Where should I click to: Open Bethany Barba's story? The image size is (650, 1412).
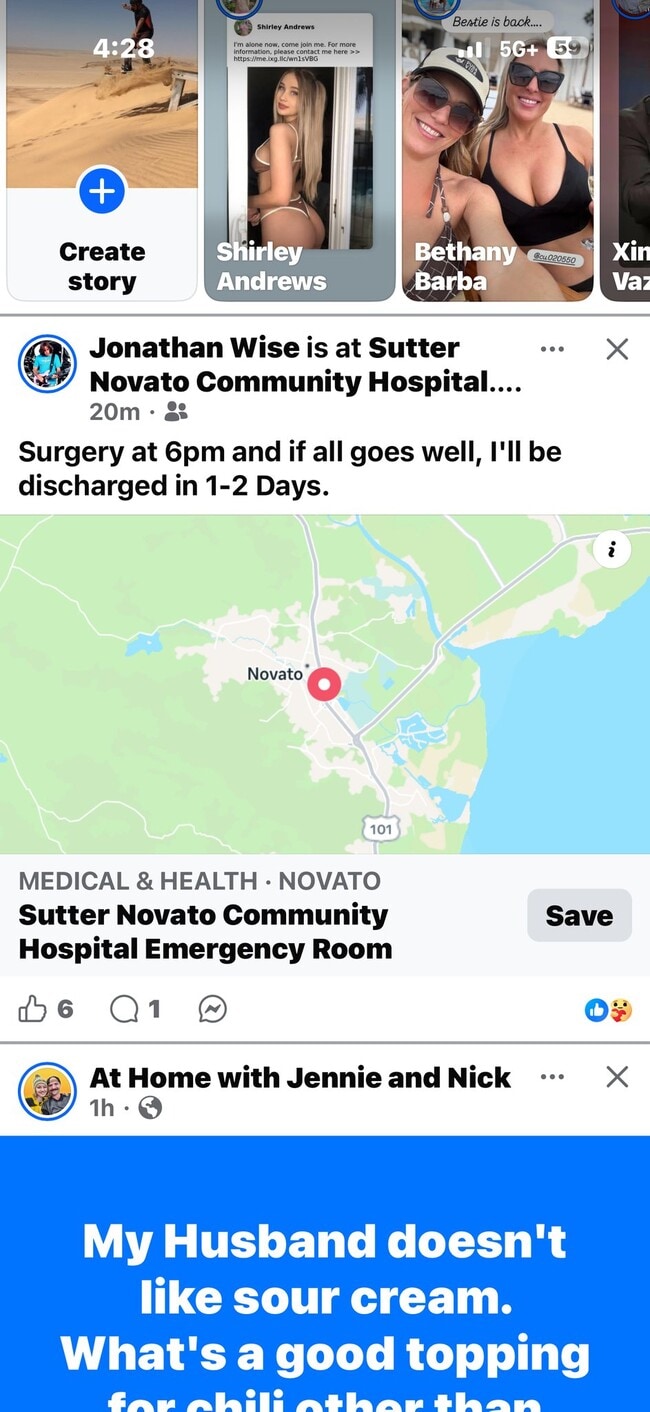click(498, 150)
